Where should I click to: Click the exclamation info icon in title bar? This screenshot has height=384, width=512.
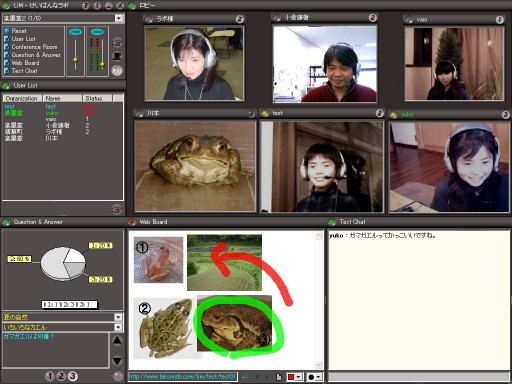pyautogui.click(x=97, y=6)
